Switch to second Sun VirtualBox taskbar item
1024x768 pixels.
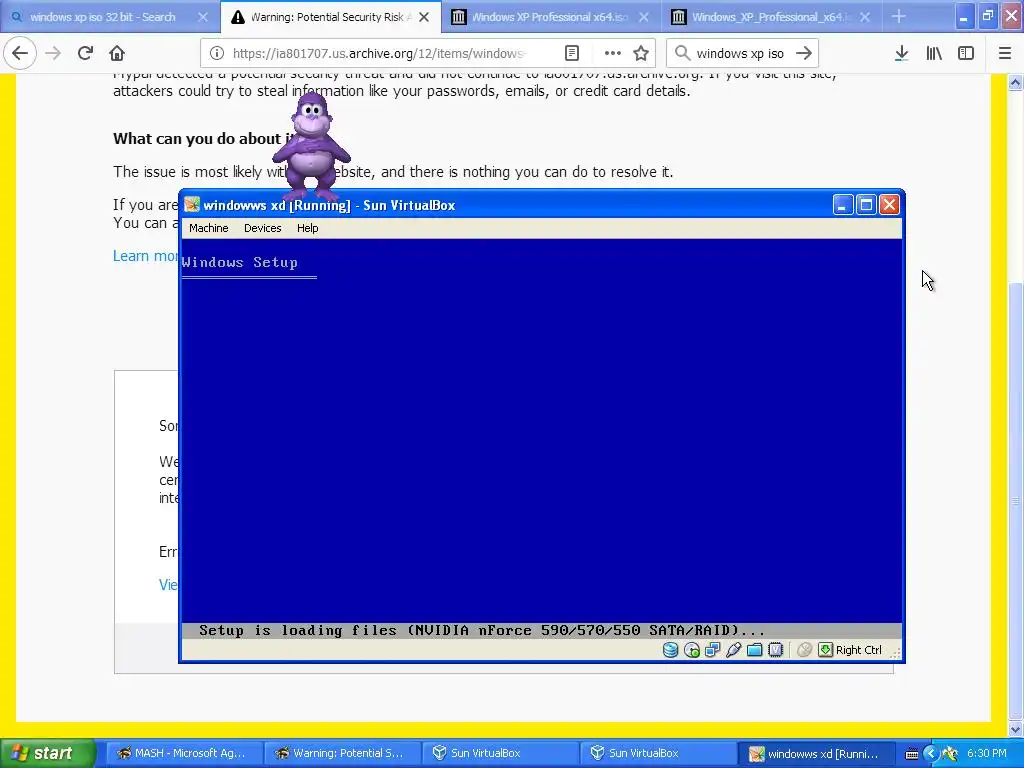click(x=658, y=754)
